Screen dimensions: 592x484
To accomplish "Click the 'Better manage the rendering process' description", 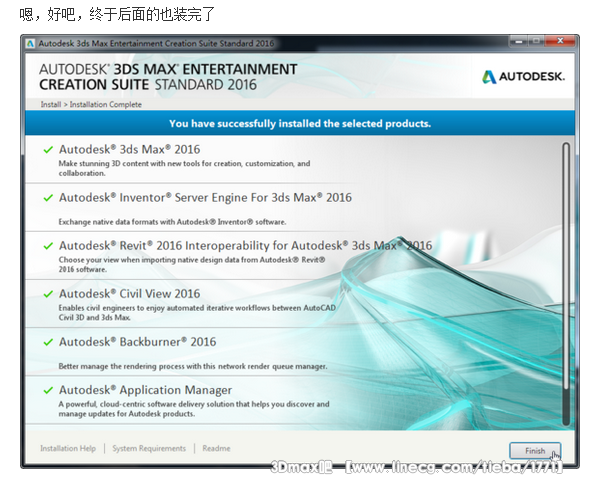I will [193, 366].
